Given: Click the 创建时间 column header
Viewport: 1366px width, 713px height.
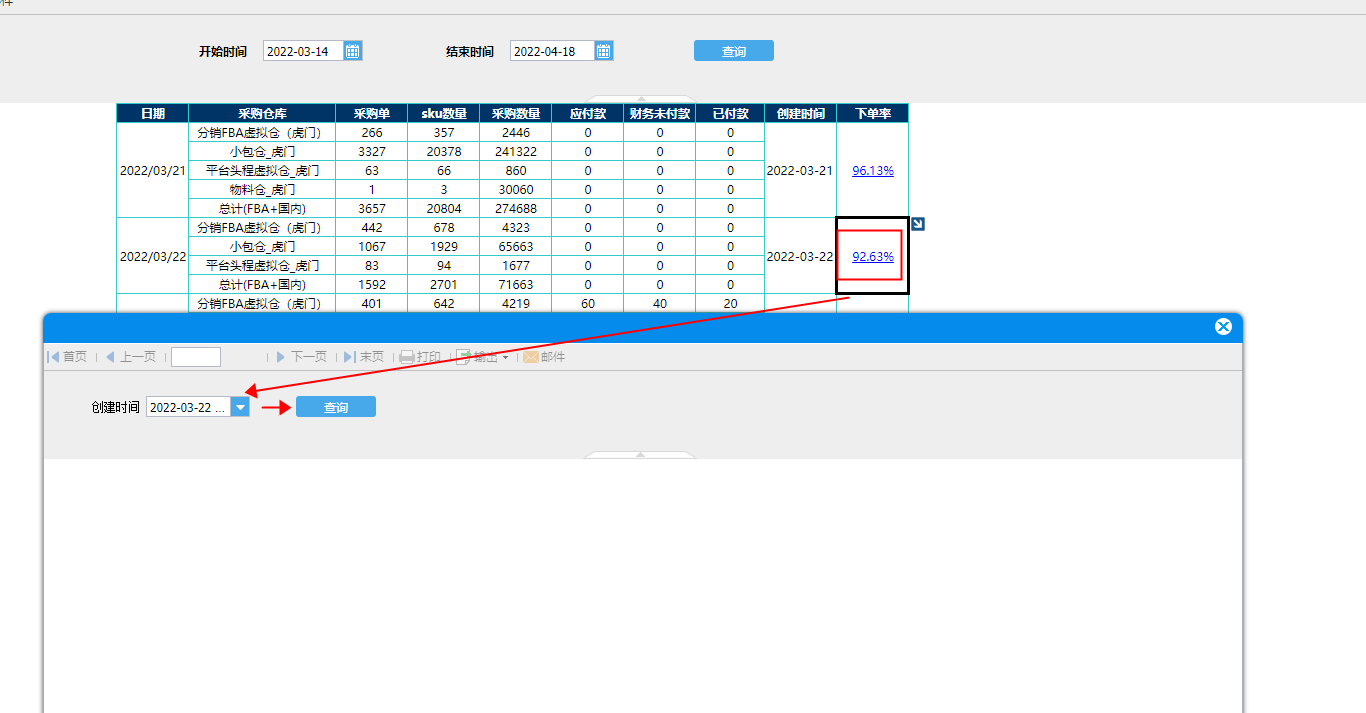Looking at the screenshot, I should click(x=801, y=114).
